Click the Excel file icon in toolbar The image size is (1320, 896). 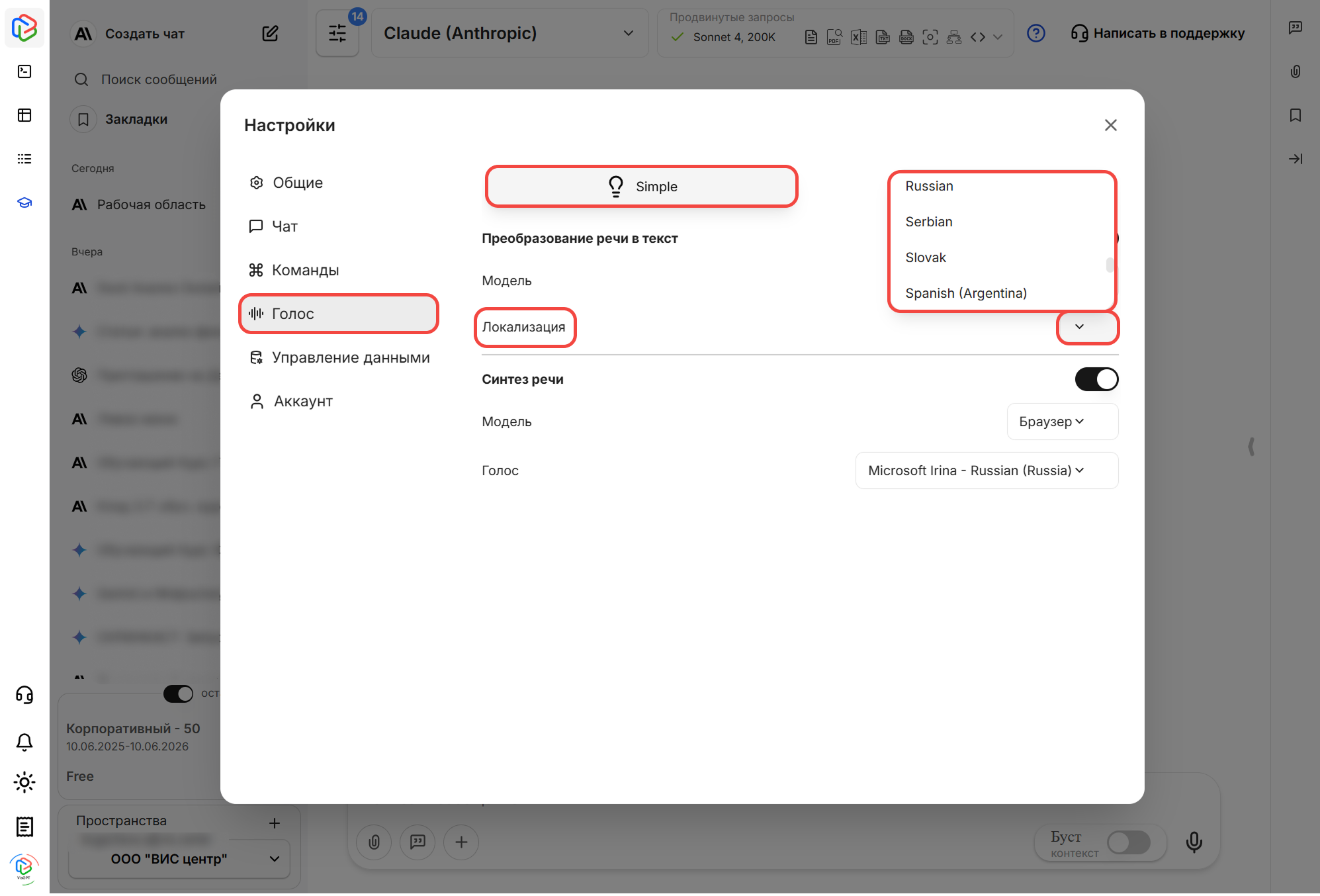(x=859, y=37)
